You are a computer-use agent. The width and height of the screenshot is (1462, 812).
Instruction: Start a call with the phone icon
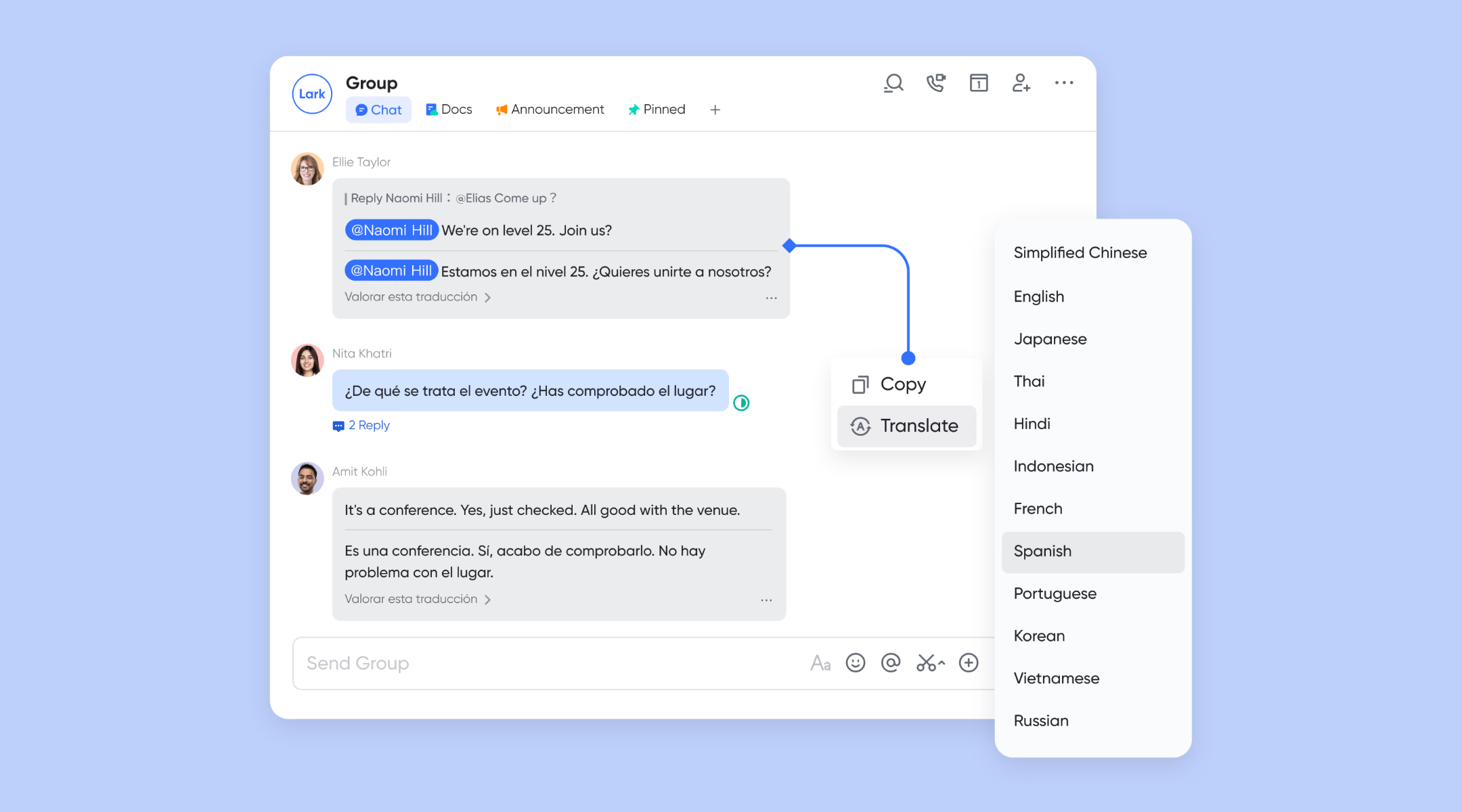[x=936, y=83]
